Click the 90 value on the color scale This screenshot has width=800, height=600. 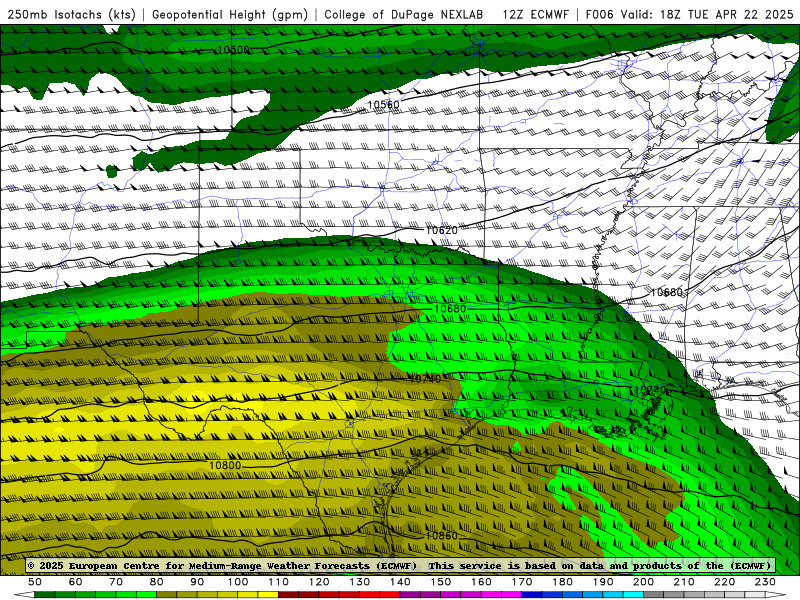(x=197, y=582)
